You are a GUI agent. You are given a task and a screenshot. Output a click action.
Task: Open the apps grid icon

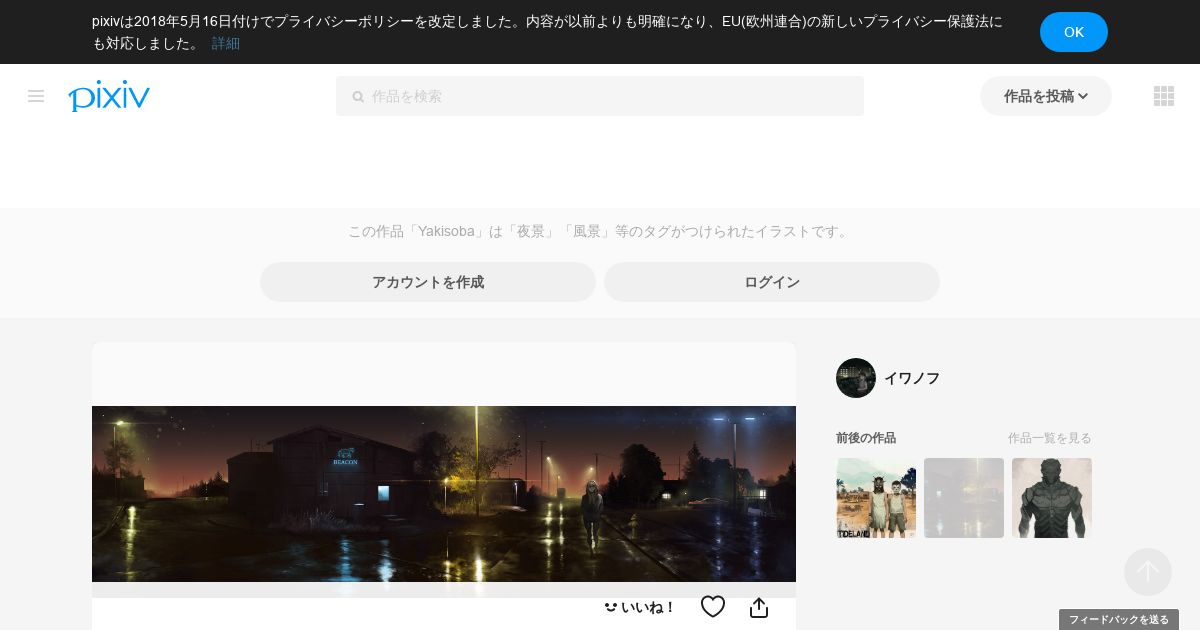1164,96
